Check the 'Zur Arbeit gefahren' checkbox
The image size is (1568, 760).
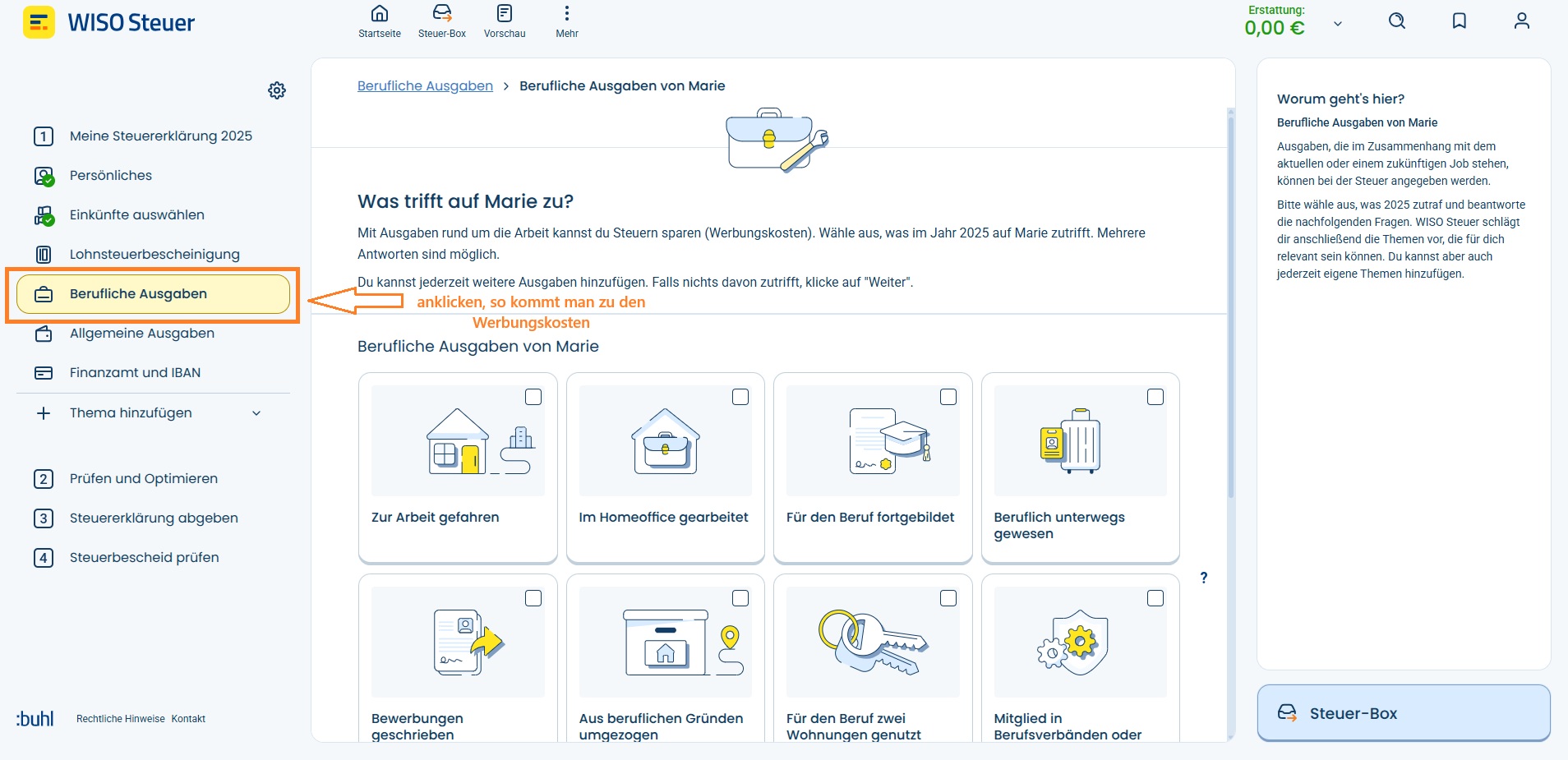pyautogui.click(x=533, y=397)
